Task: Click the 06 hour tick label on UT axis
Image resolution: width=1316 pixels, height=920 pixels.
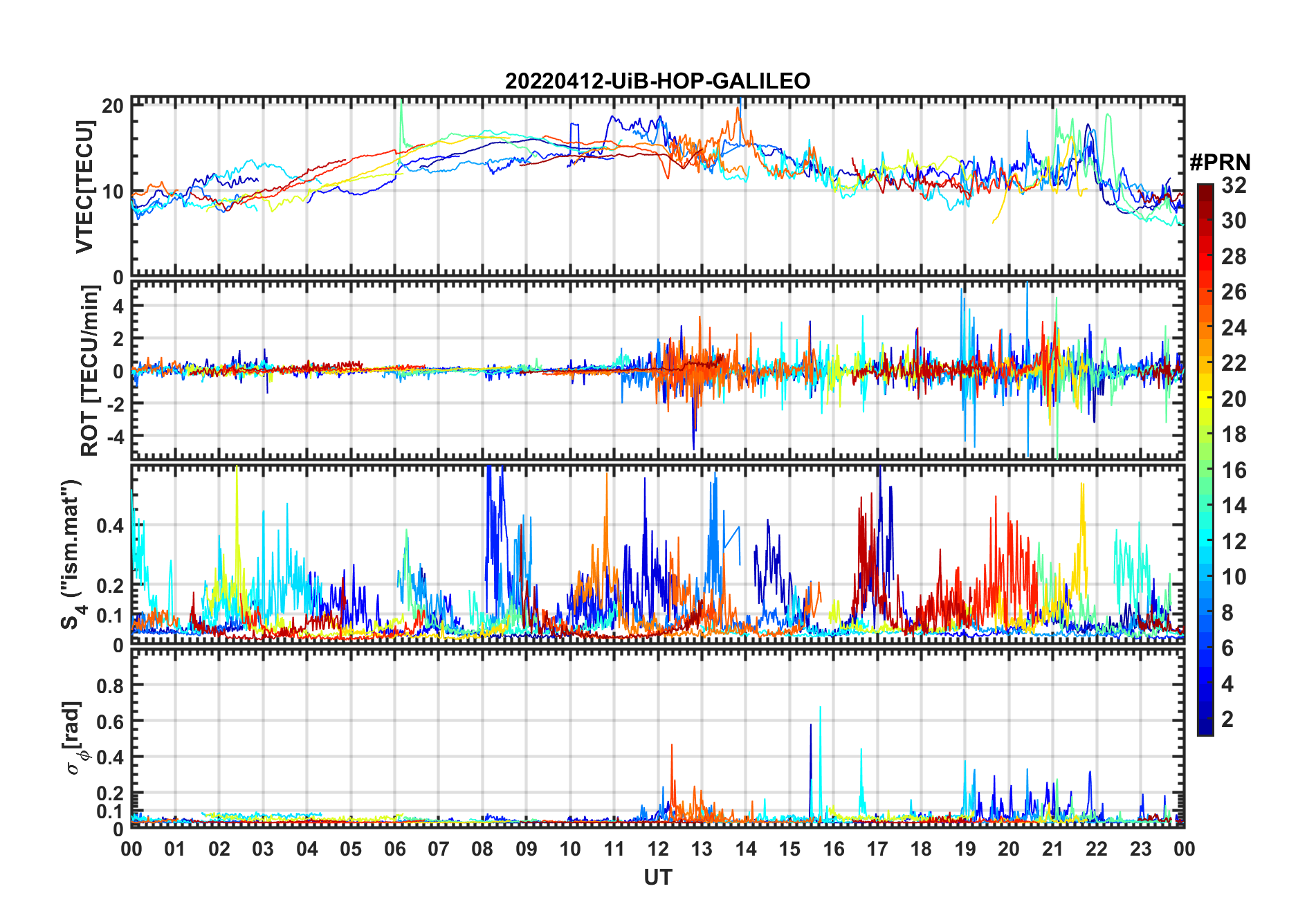Action: 395,849
